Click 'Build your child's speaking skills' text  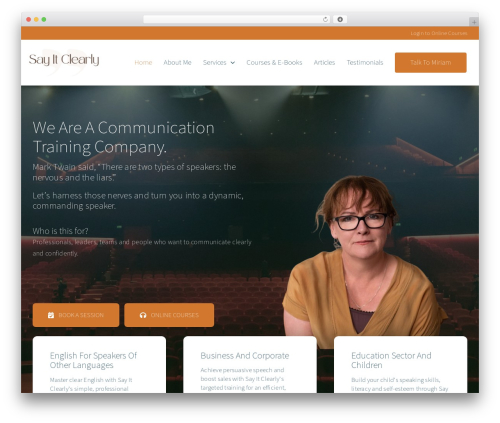(400, 384)
